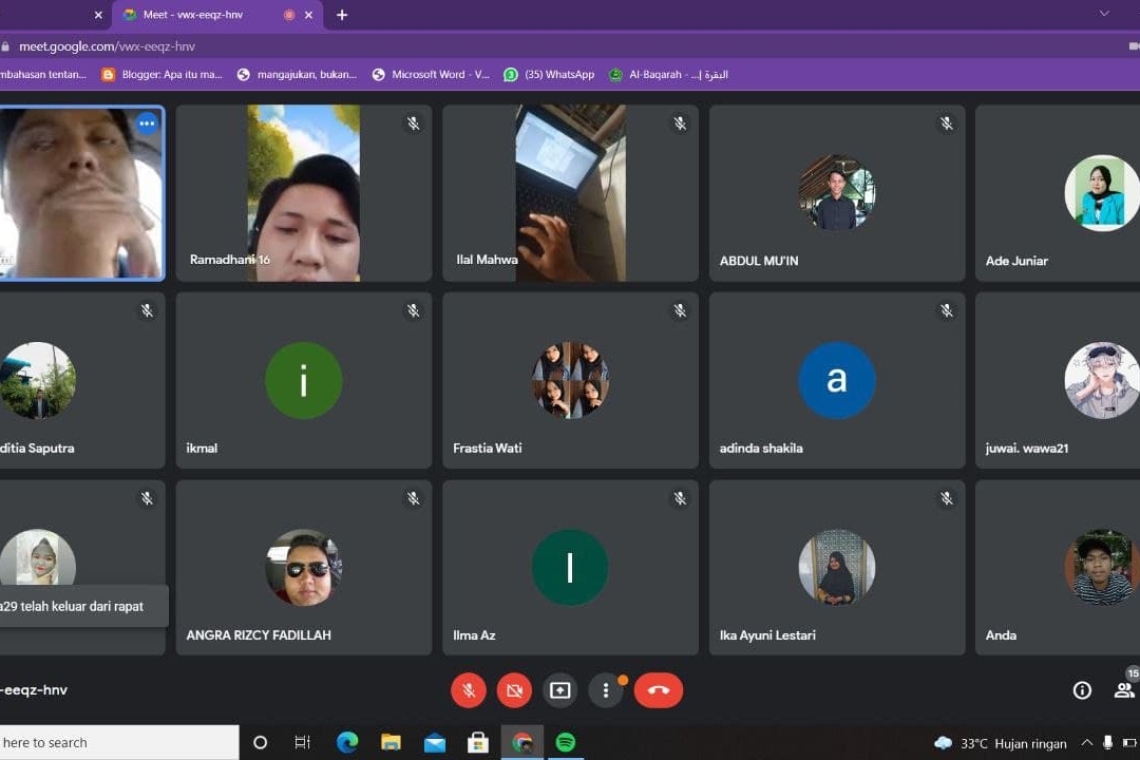
Task: Click the Windows taskbar search box
Action: [x=119, y=743]
